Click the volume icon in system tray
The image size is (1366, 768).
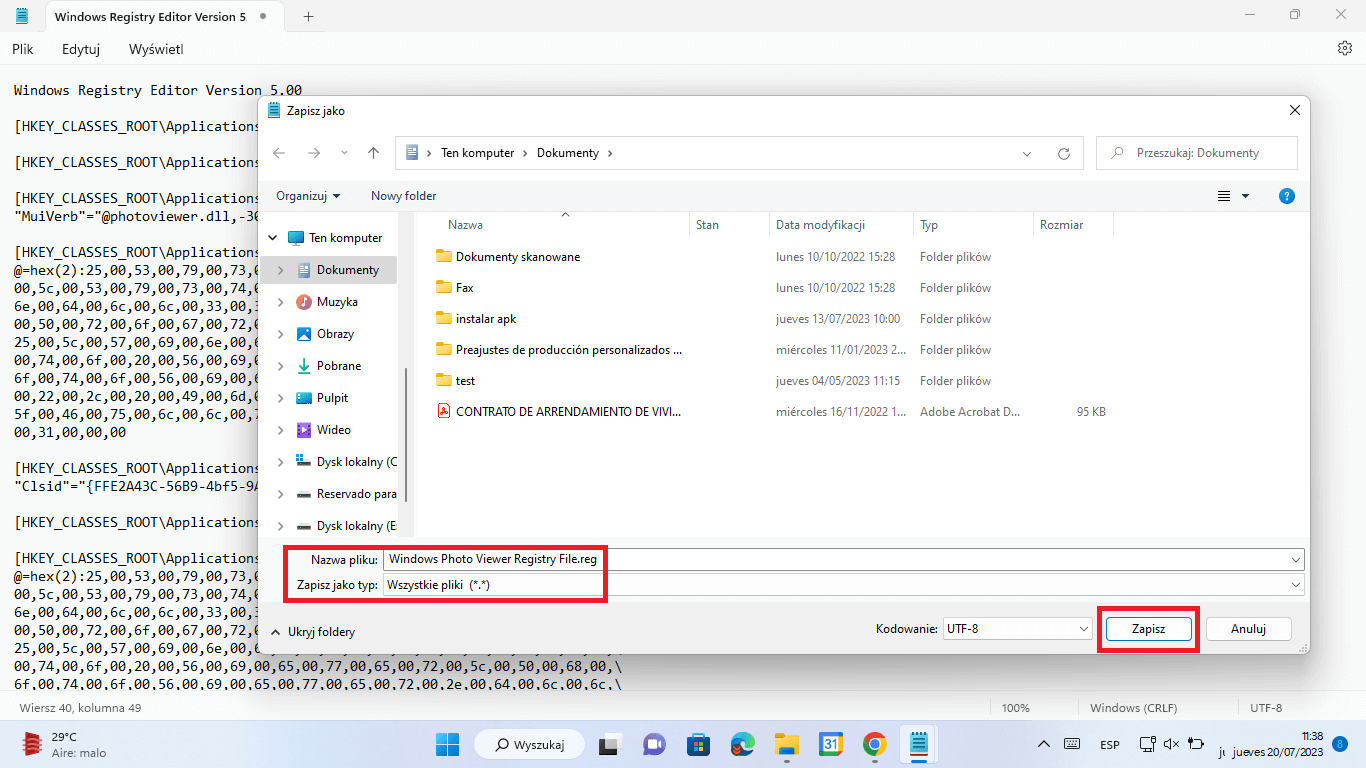[1170, 745]
